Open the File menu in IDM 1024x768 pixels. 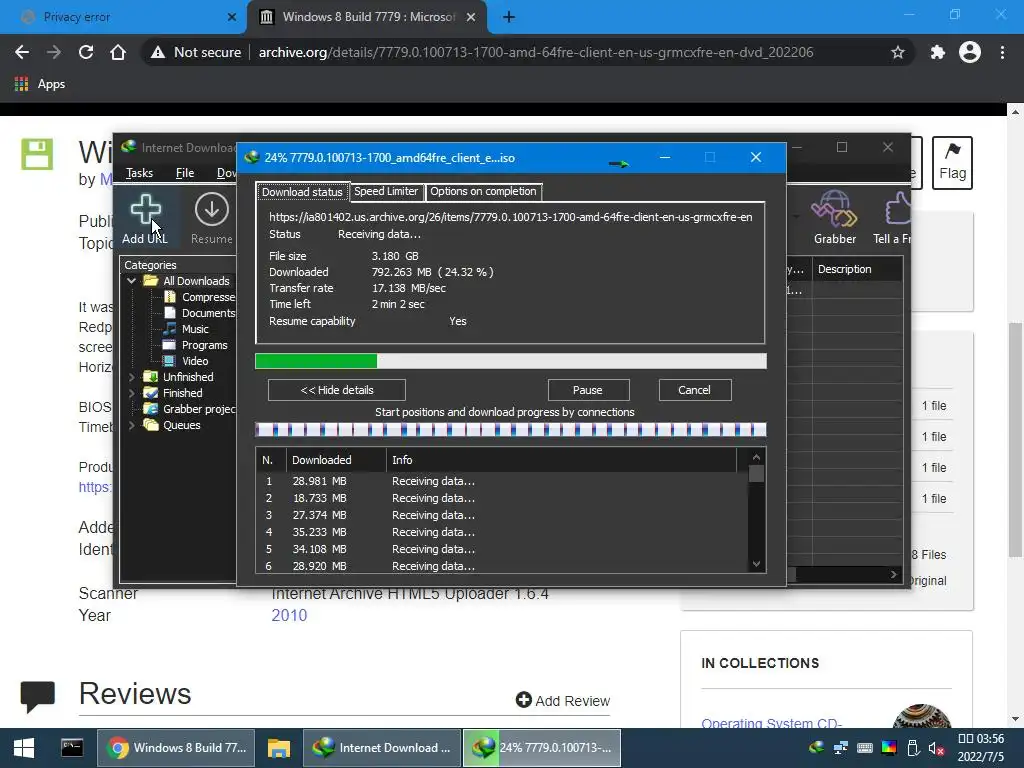click(185, 172)
